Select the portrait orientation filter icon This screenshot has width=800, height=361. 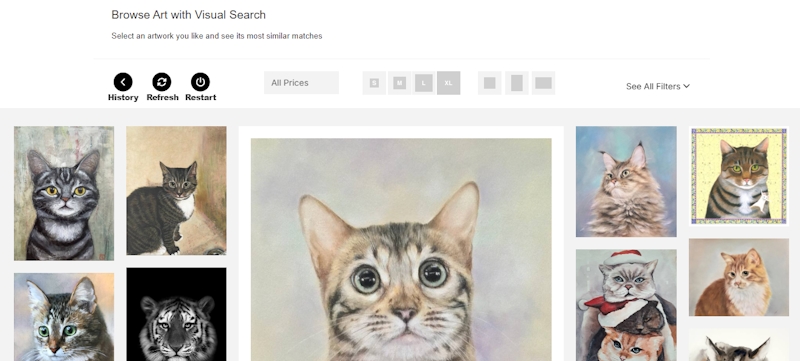point(517,83)
